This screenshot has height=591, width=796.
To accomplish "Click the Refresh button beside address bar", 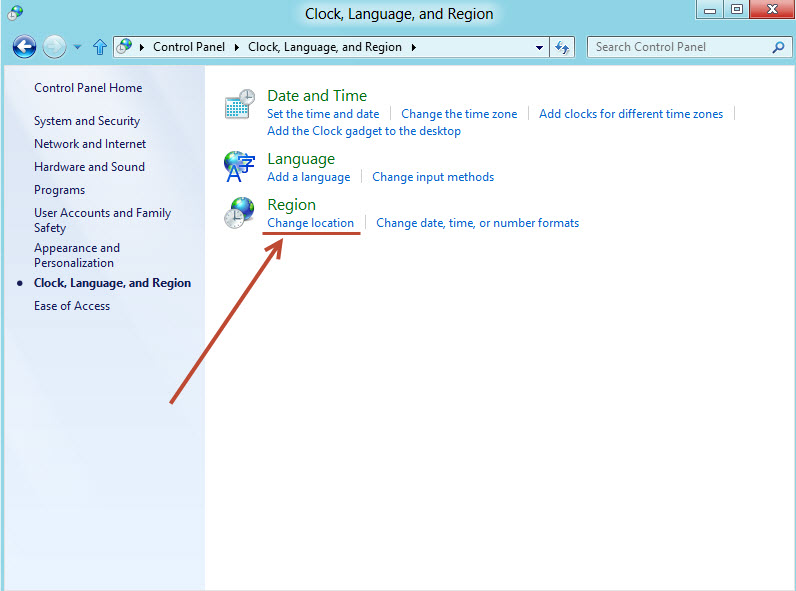I will click(562, 47).
